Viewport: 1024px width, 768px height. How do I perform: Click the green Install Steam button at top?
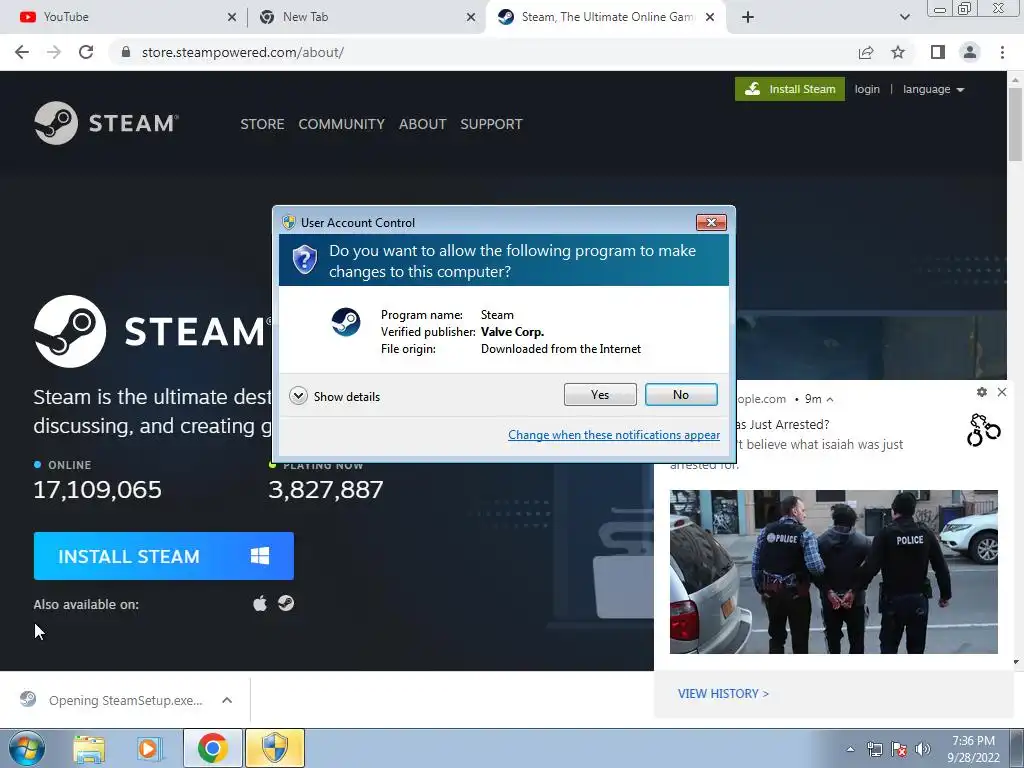(x=790, y=89)
